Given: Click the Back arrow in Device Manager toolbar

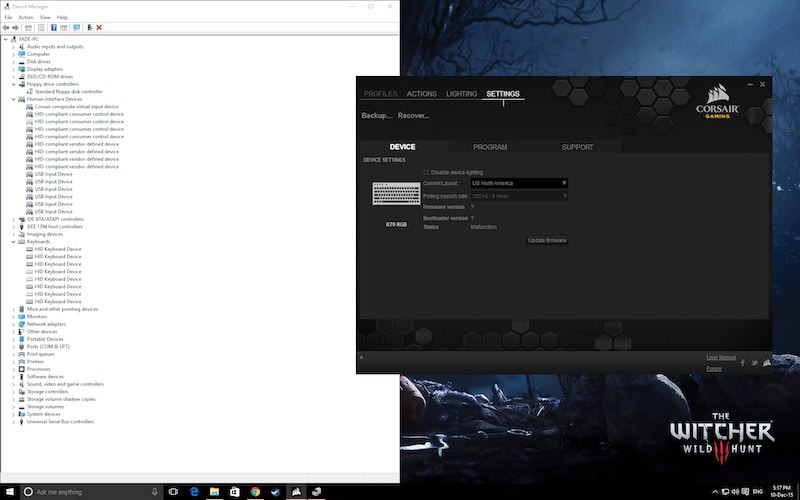Looking at the screenshot, I should click(x=6, y=28).
